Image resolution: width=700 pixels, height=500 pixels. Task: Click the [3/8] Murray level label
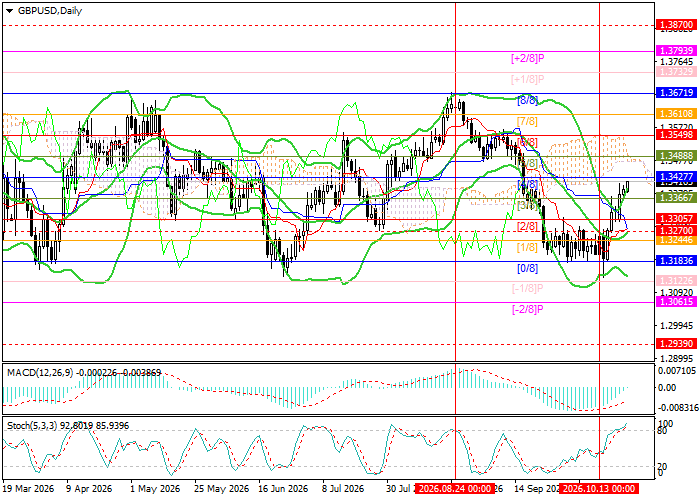click(x=527, y=205)
